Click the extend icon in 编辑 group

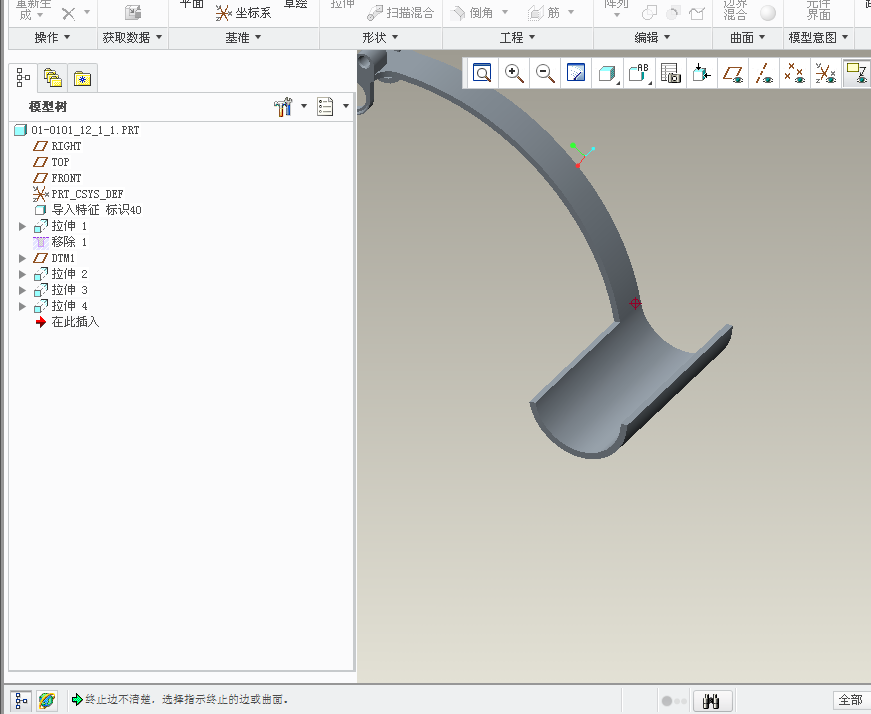[x=697, y=13]
